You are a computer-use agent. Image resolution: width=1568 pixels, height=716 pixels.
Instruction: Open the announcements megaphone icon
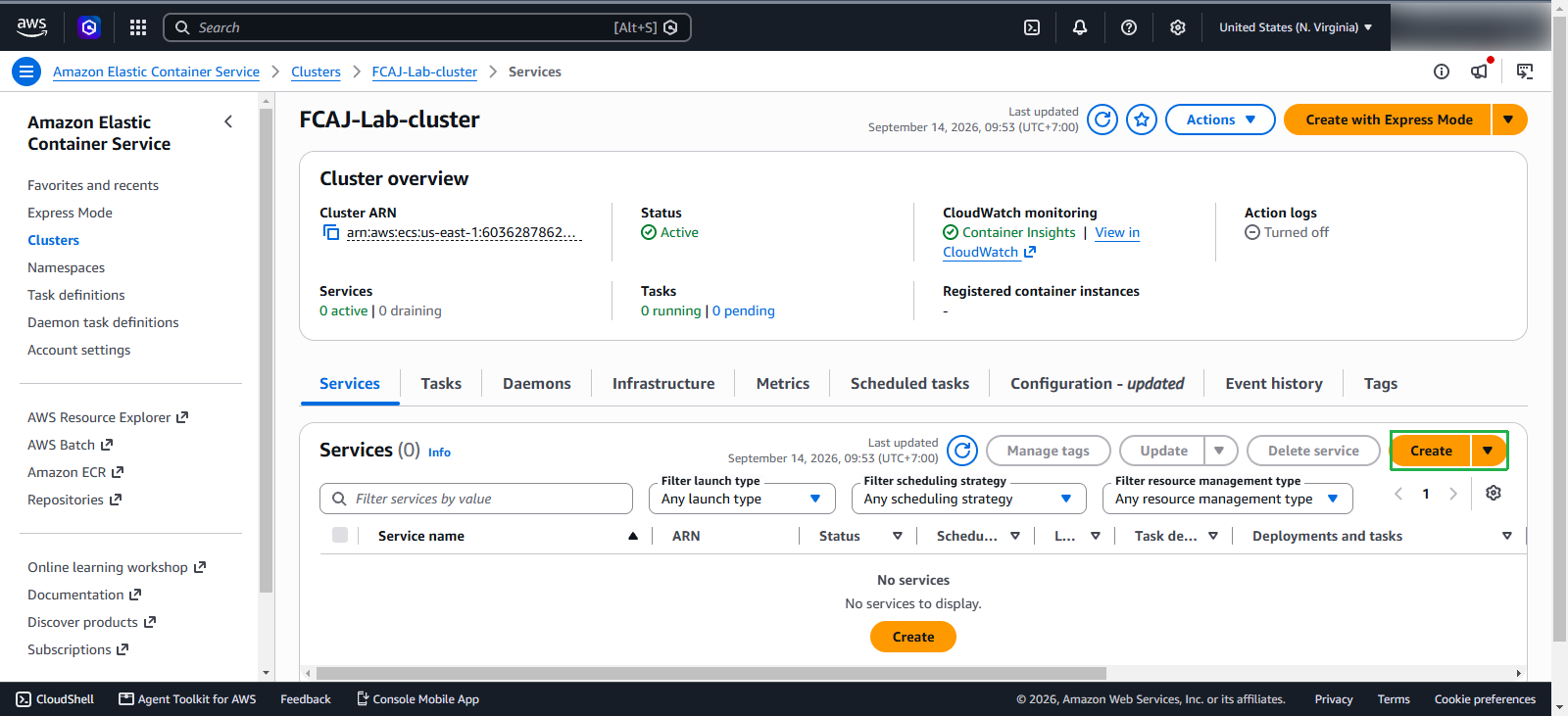1480,71
